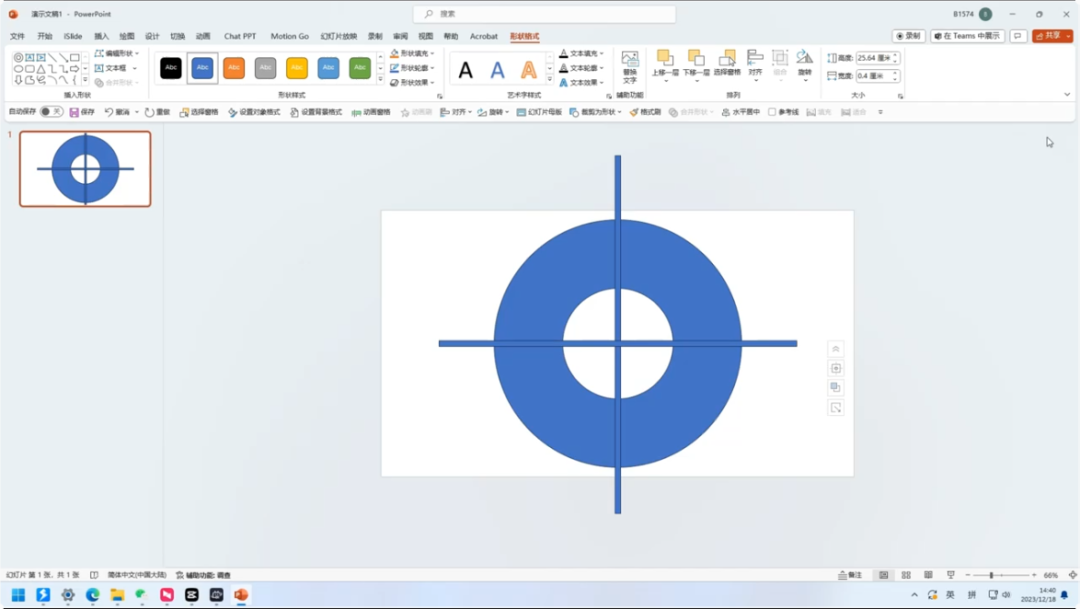The width and height of the screenshot is (1080, 609).
Task: Activate the 格式刷 (Format Painter) tool
Action: (x=645, y=112)
